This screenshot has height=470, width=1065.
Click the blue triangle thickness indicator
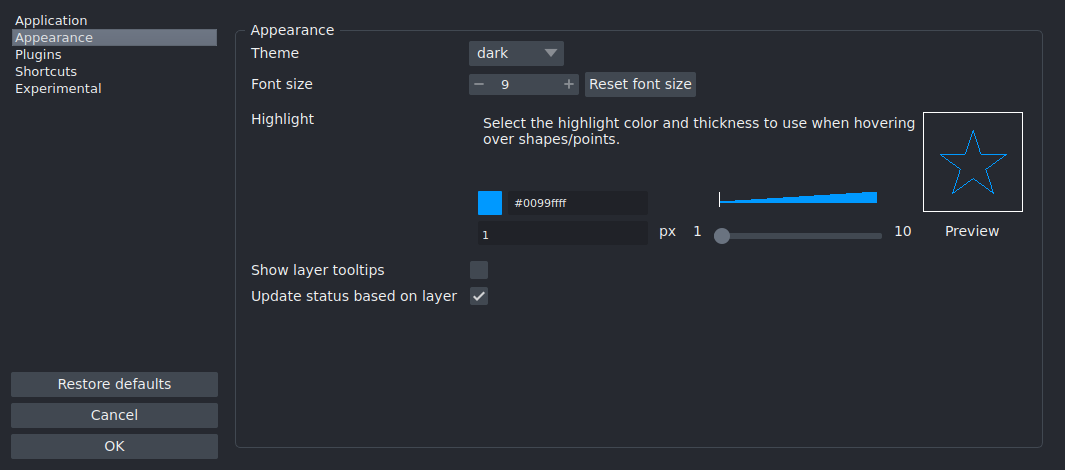tap(798, 198)
